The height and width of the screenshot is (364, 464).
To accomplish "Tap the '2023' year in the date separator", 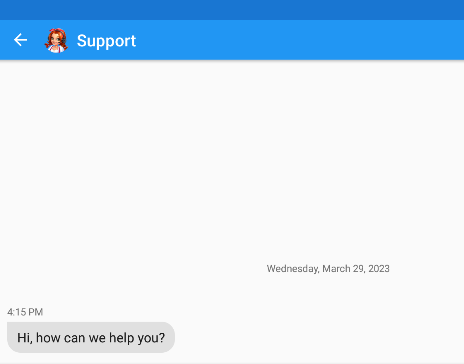I will (379, 269).
